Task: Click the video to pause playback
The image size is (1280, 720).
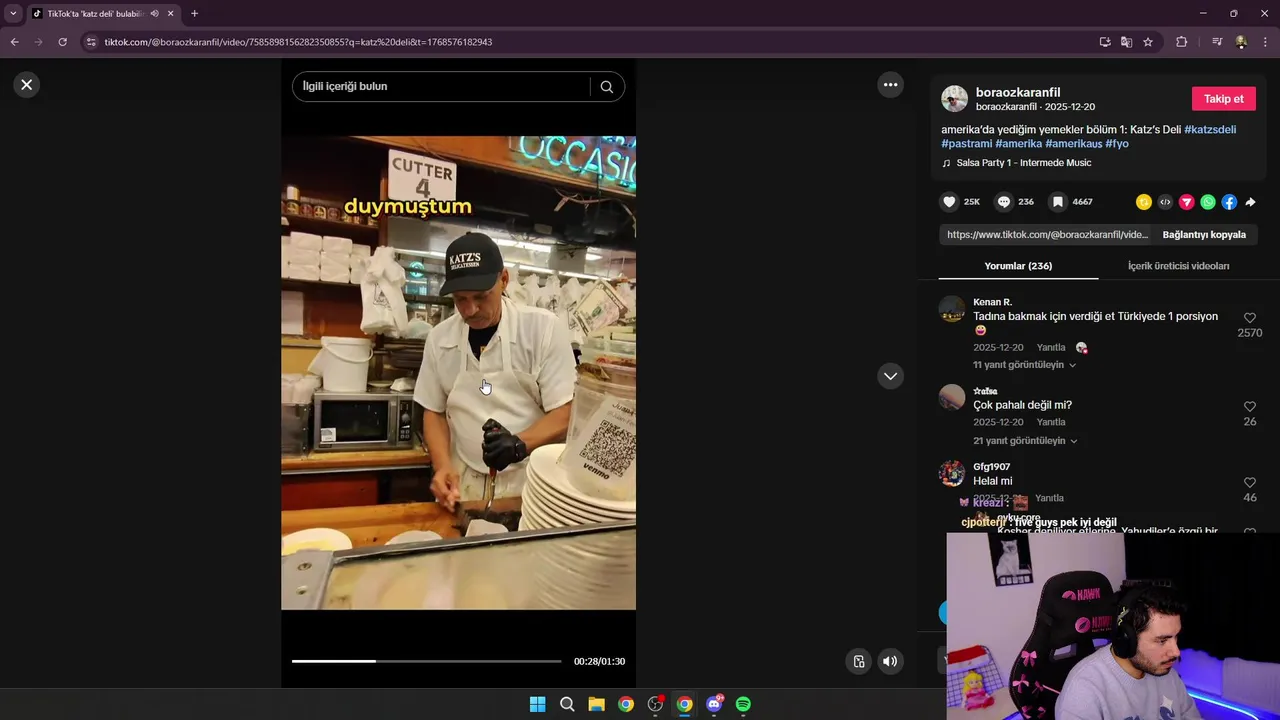Action: point(458,373)
